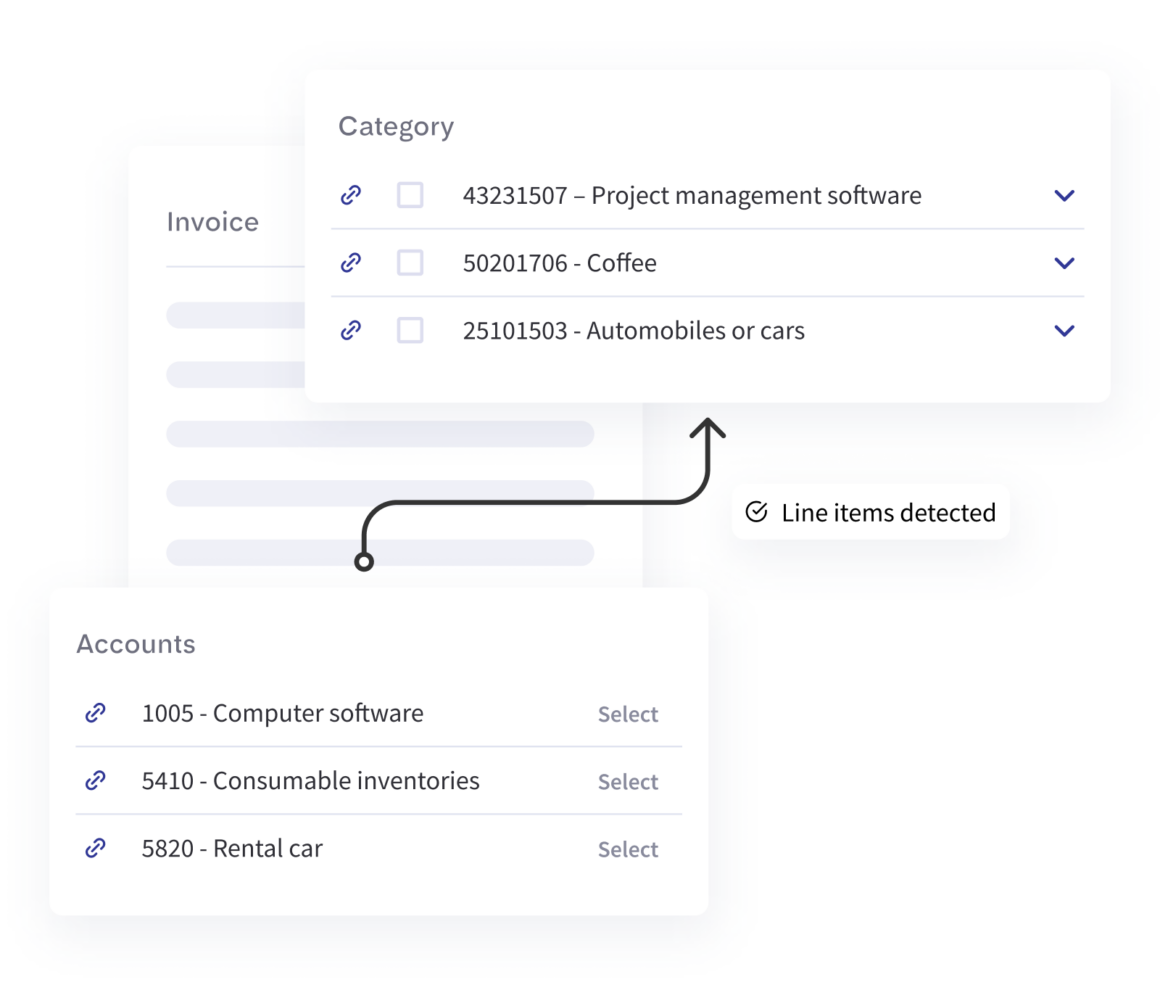The height and width of the screenshot is (985, 1160).
Task: Click the text 25101503 - Automobiles or cars
Action: (633, 331)
